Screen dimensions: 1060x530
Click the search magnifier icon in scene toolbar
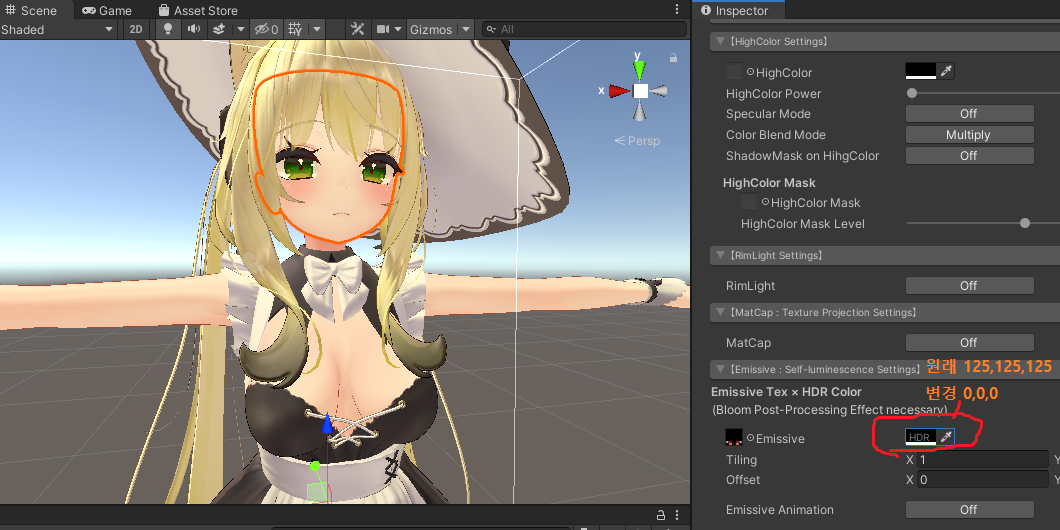point(491,29)
